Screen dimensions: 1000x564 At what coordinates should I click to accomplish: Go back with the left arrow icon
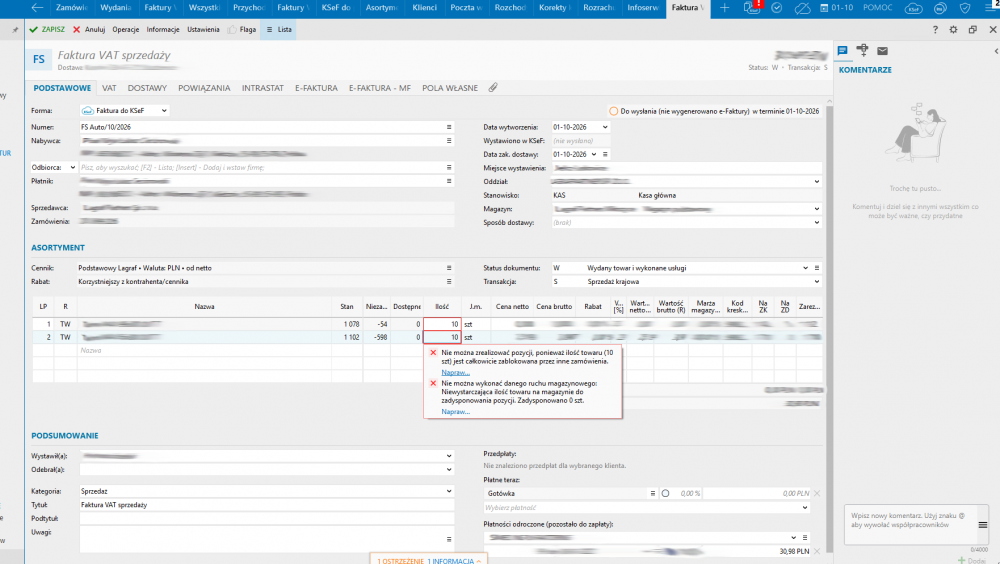click(37, 8)
